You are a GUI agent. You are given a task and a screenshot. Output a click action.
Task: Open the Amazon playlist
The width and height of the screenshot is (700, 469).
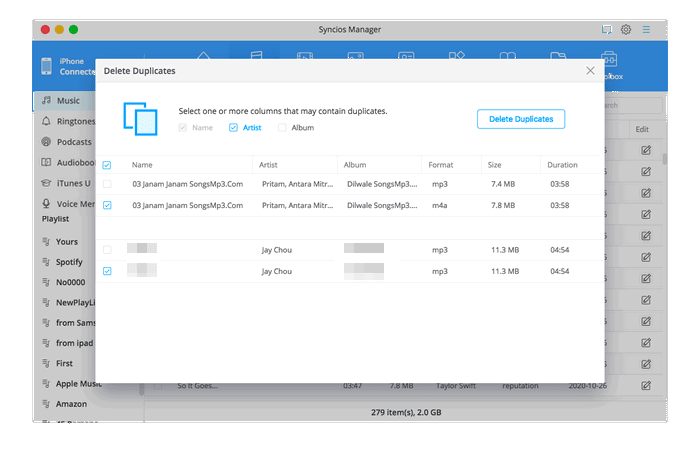point(66,404)
